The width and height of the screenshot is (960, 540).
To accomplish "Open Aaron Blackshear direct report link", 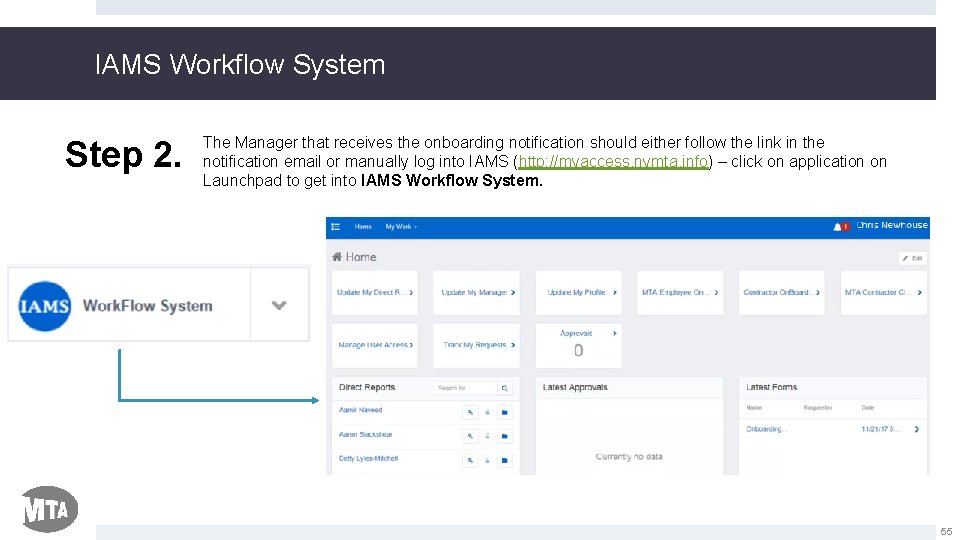I will point(366,435).
